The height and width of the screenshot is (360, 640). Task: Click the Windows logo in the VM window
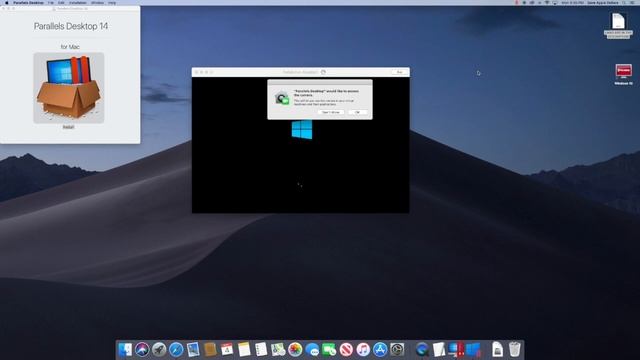coord(302,130)
